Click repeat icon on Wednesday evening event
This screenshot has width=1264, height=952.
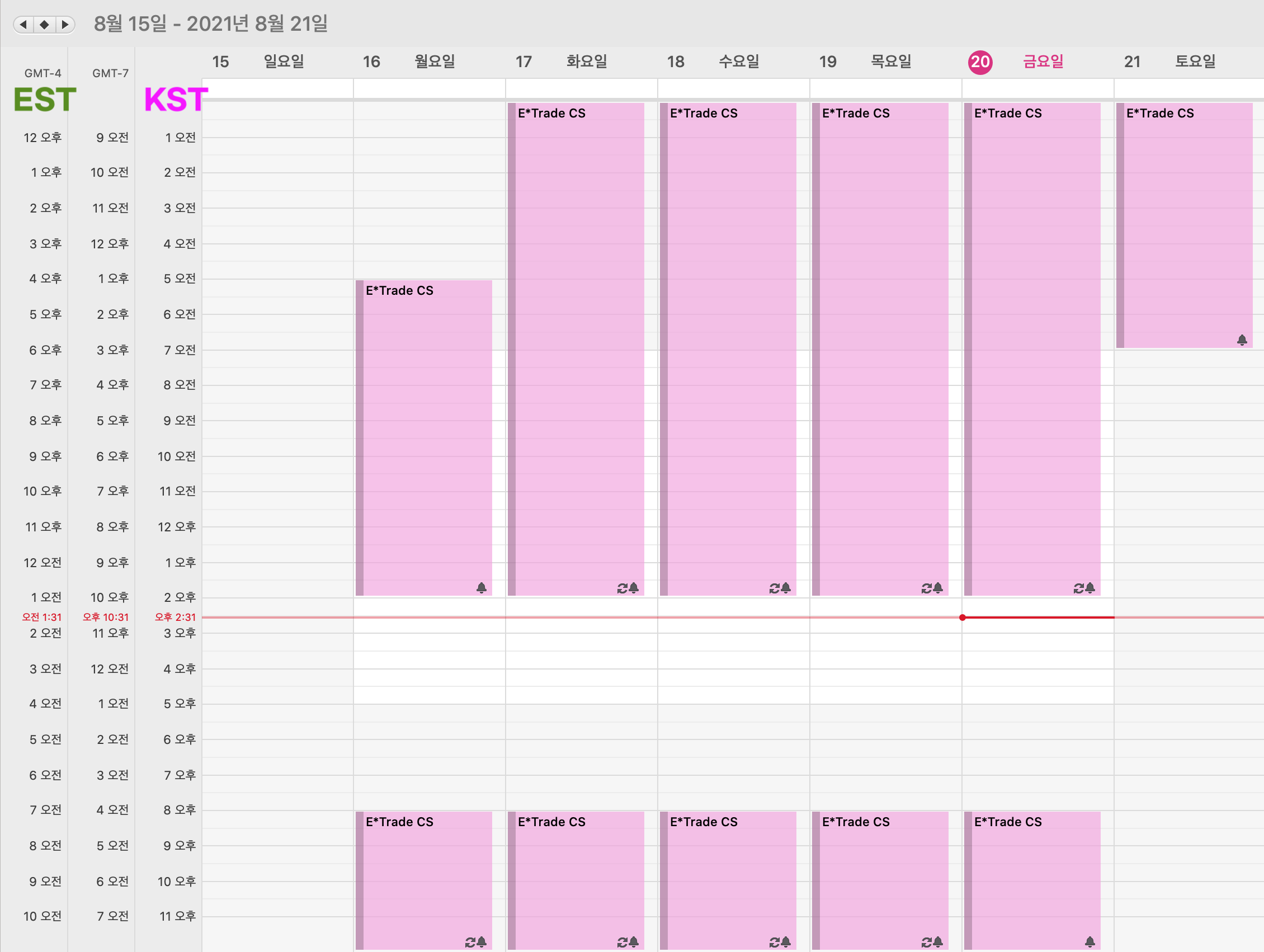(x=774, y=942)
